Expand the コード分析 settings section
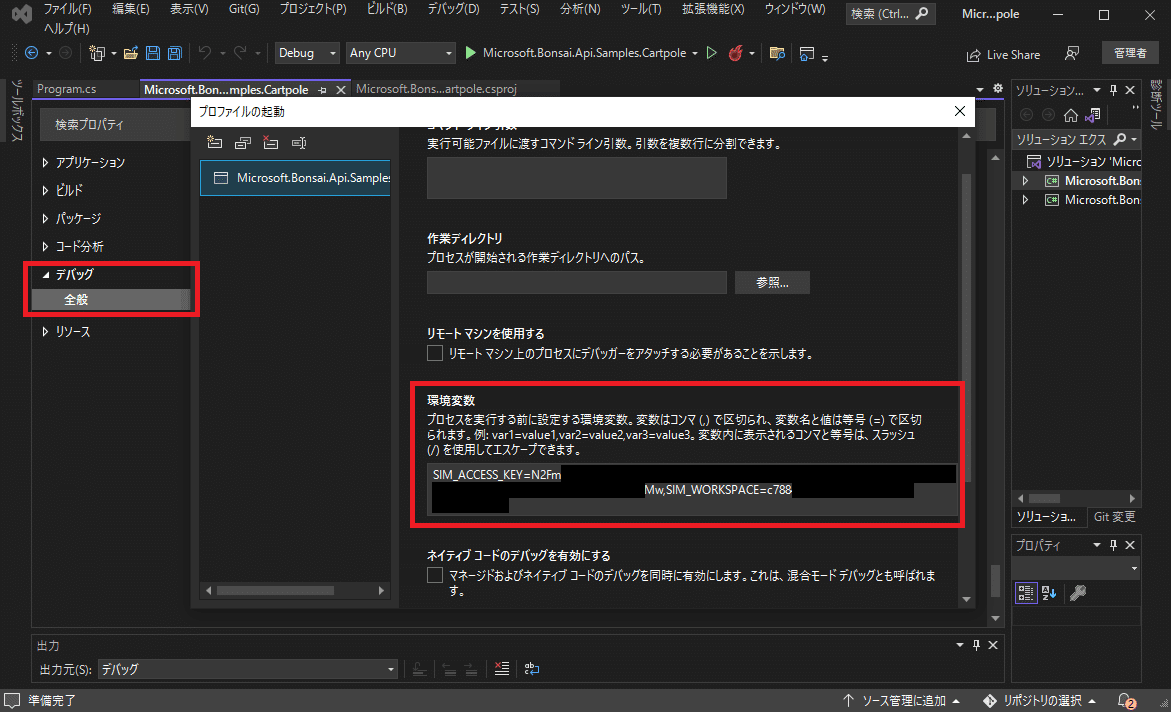This screenshot has width=1171, height=712. (45, 247)
